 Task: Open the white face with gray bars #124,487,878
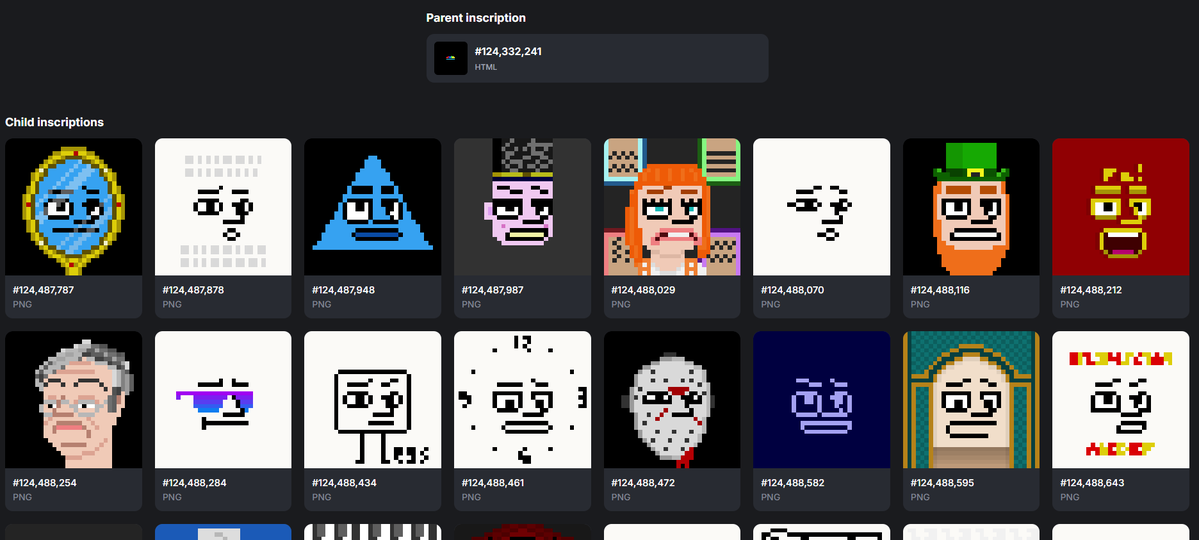click(223, 207)
